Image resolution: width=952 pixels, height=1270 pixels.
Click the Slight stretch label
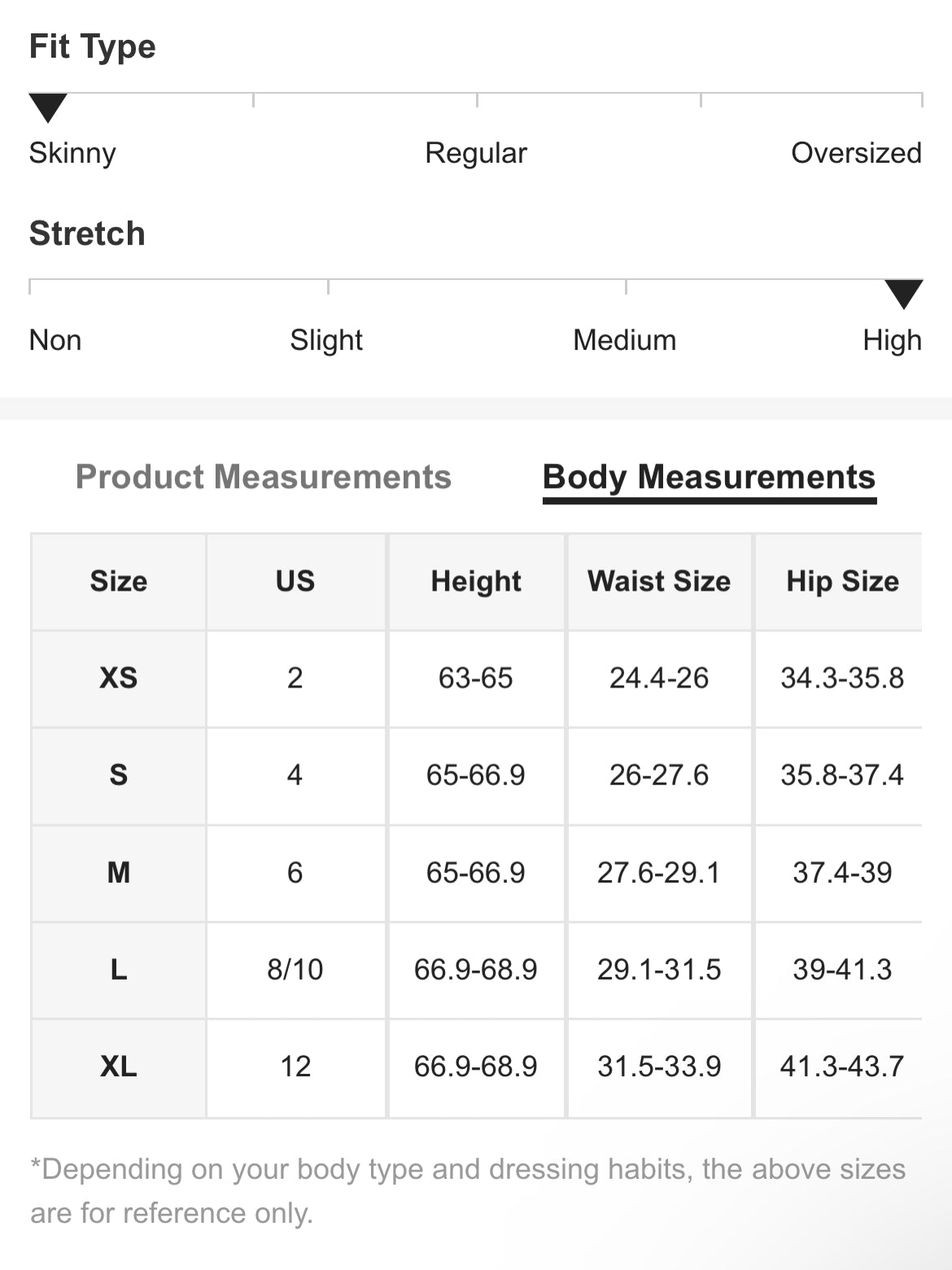click(326, 340)
